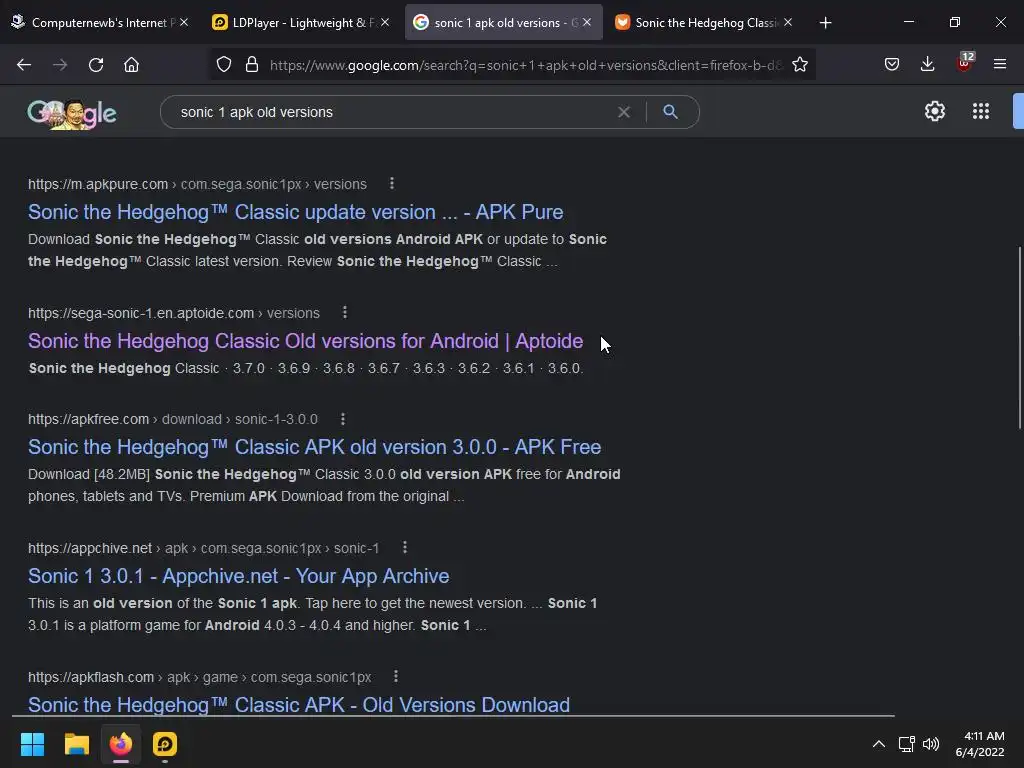Open options for aptoide result

345,313
